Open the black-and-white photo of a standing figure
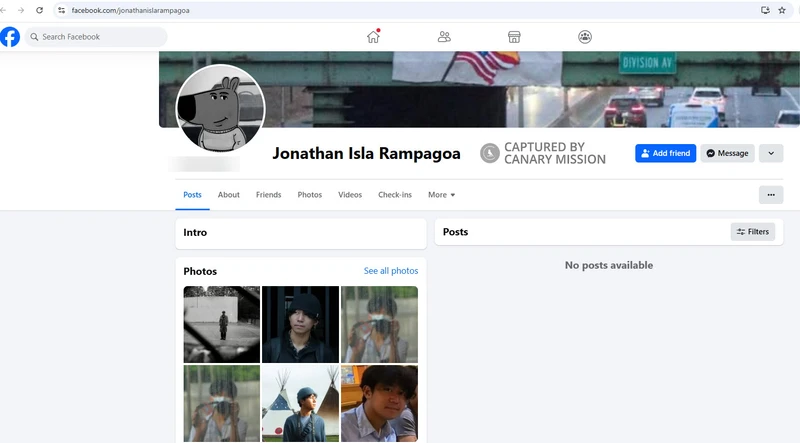The height and width of the screenshot is (443, 800). 221,324
